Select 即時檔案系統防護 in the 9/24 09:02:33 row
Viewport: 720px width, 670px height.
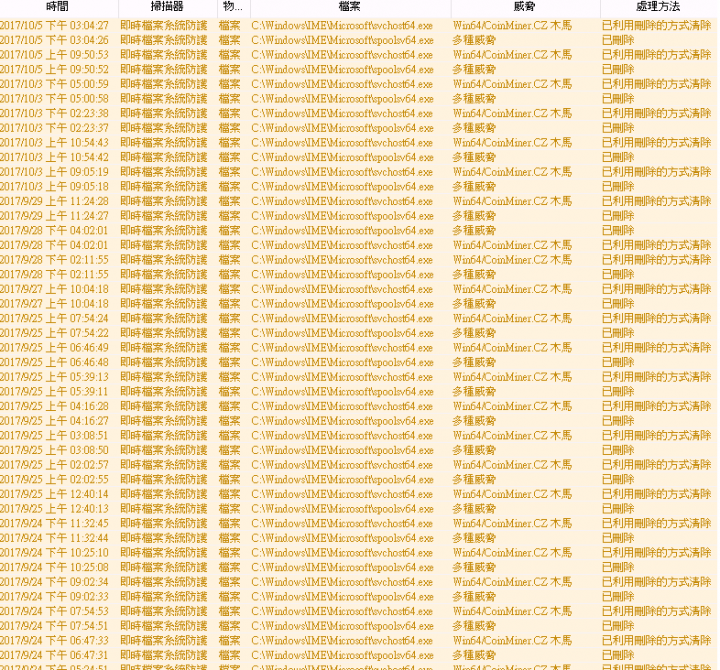(163, 597)
